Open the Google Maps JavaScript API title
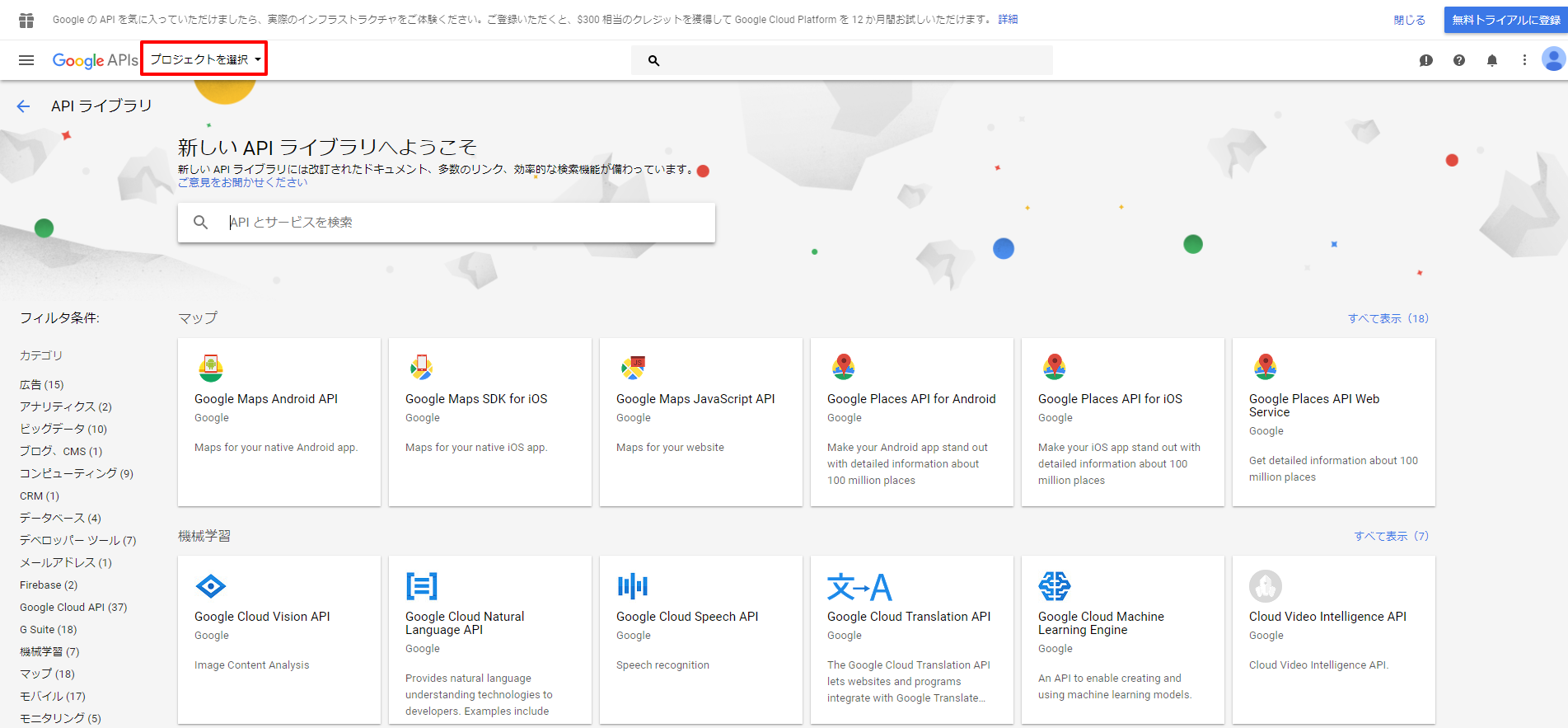The width and height of the screenshot is (1568, 728). pyautogui.click(x=695, y=399)
